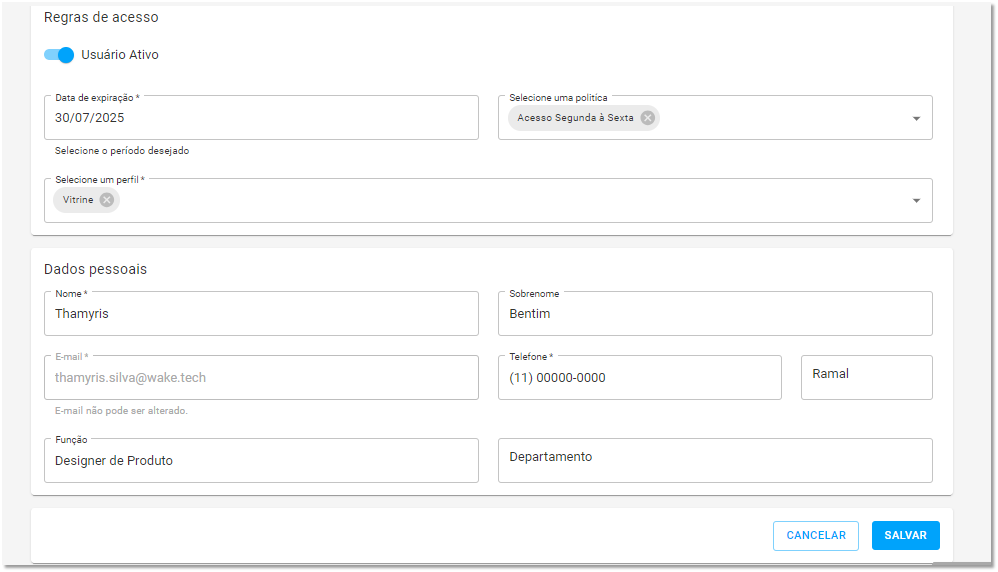Click the Usuário Ativo text label
Viewport: 998px width, 572px height.
pos(120,55)
